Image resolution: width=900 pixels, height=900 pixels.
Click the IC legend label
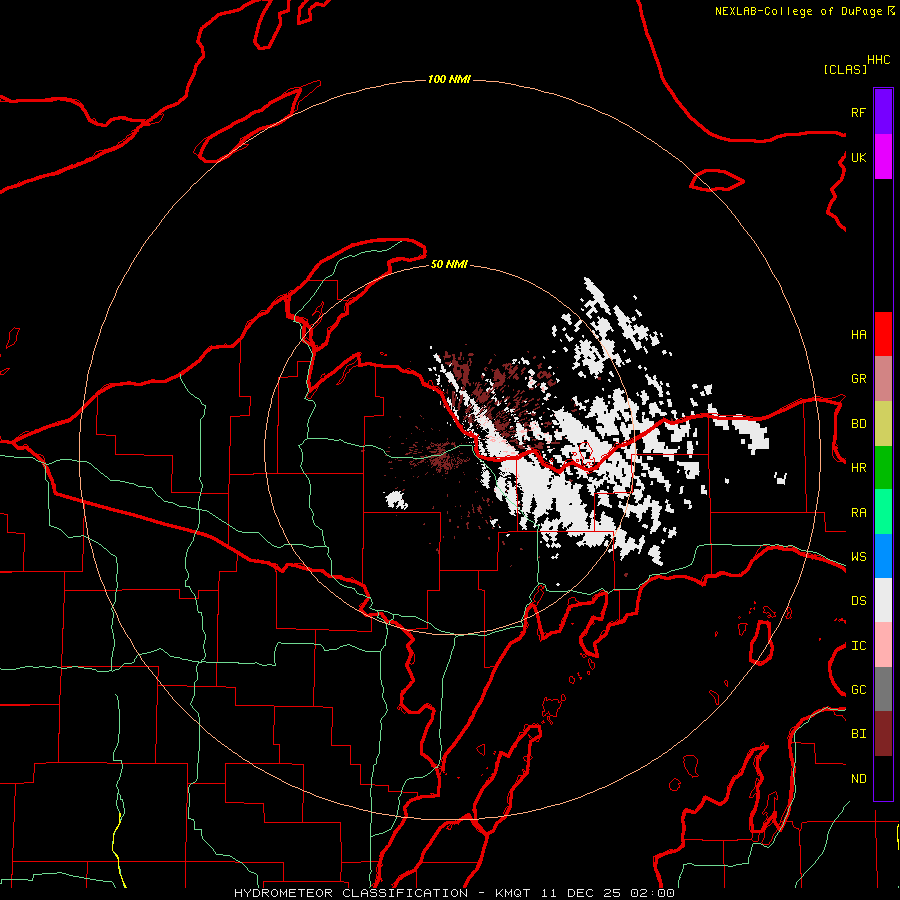pyautogui.click(x=858, y=646)
